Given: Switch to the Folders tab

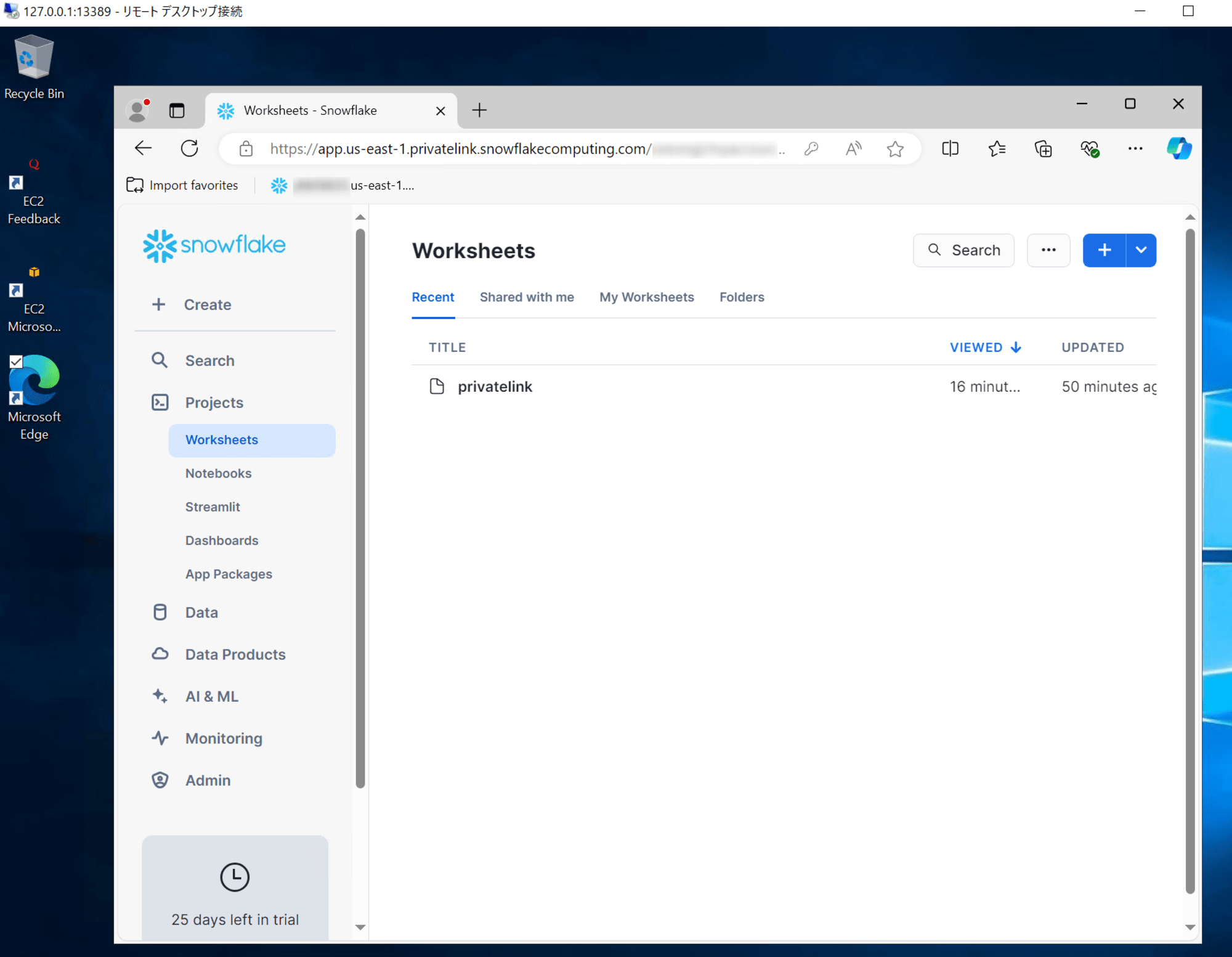Looking at the screenshot, I should (742, 297).
